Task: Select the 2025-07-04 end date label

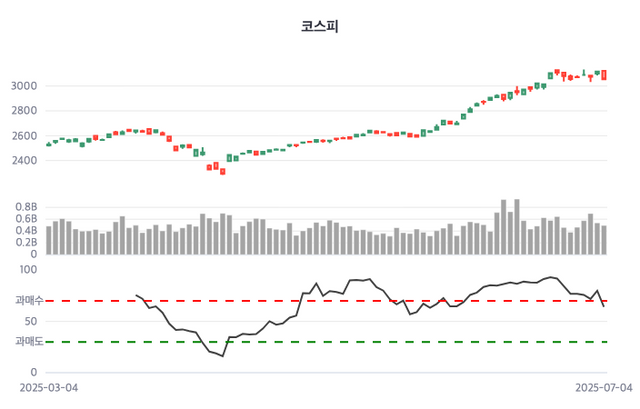Action: [x=604, y=387]
